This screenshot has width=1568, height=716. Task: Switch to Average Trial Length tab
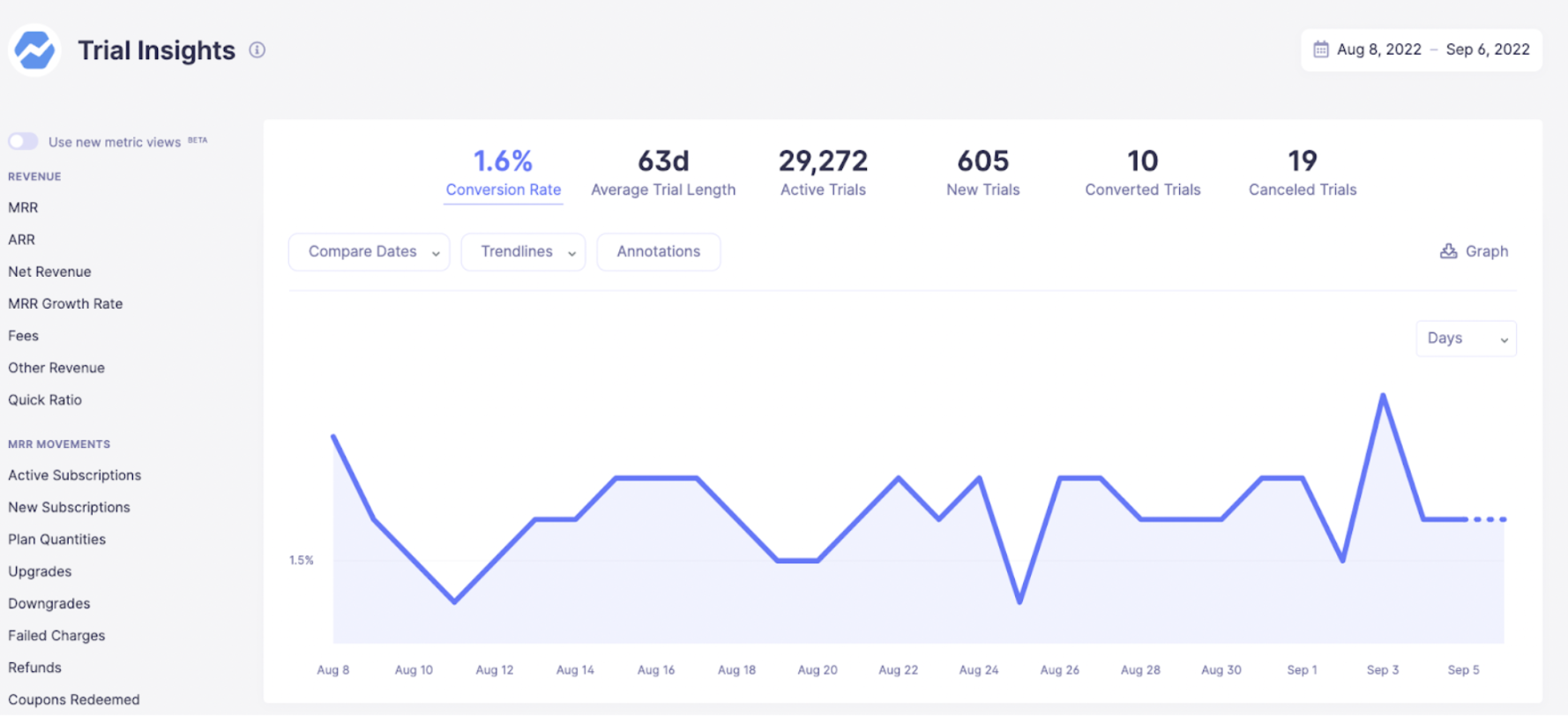(x=663, y=174)
